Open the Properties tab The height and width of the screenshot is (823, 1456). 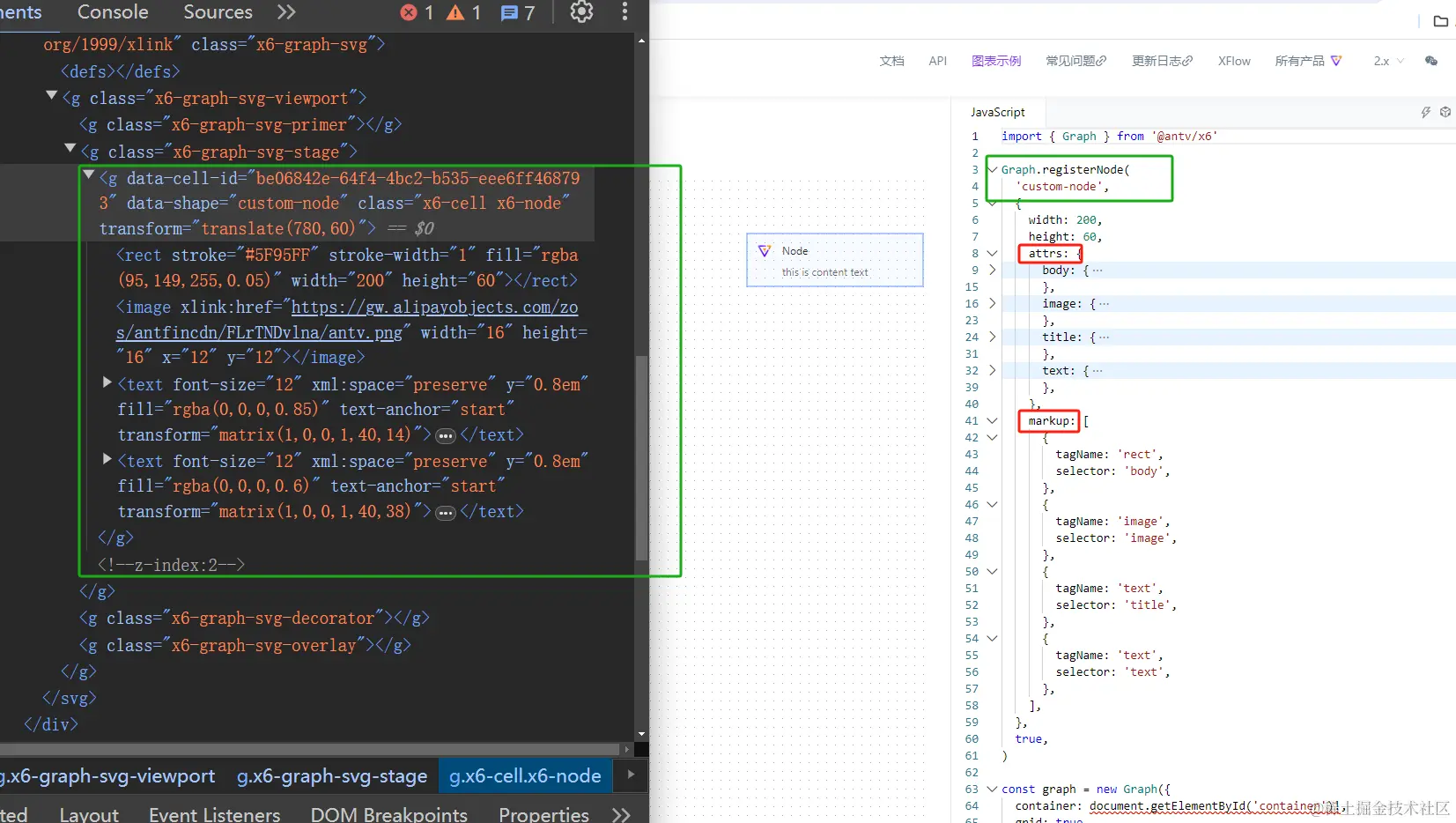[543, 814]
